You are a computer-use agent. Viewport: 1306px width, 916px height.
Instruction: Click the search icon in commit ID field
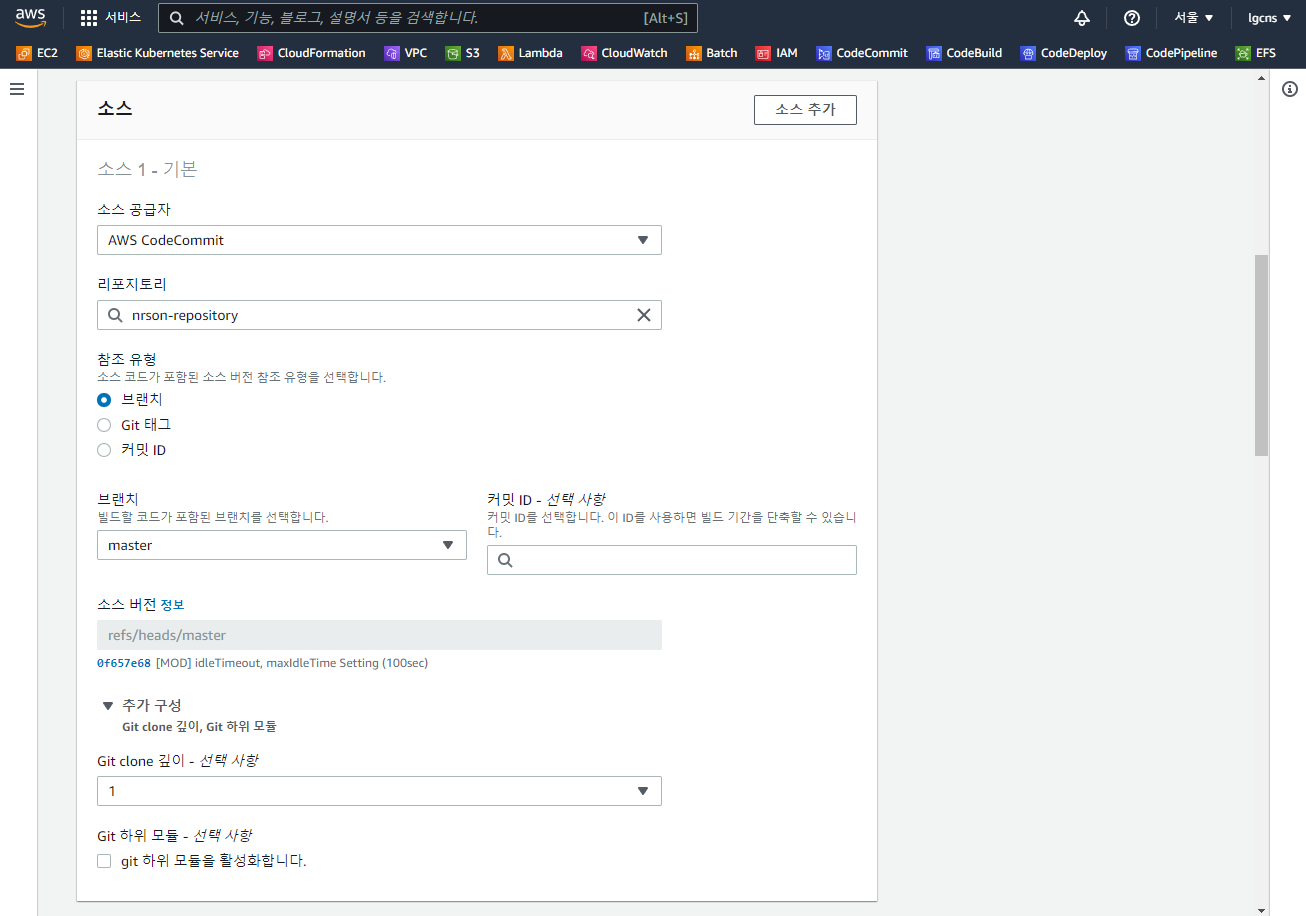point(505,560)
